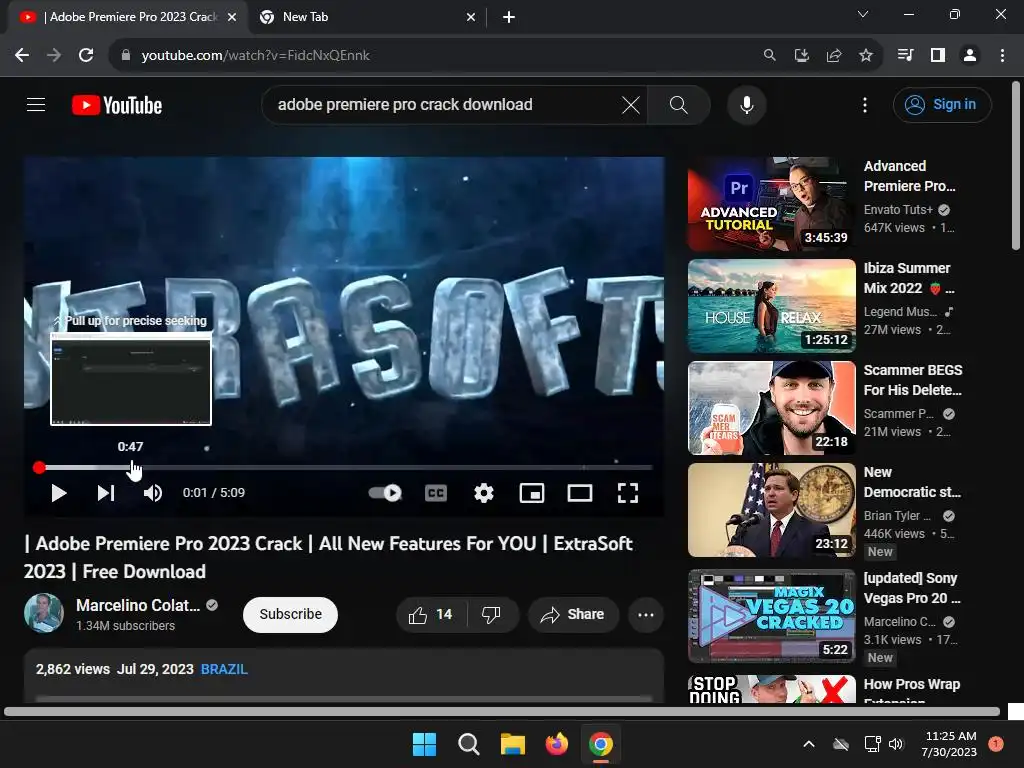
Task: Enter full screen mode
Action: pos(628,493)
